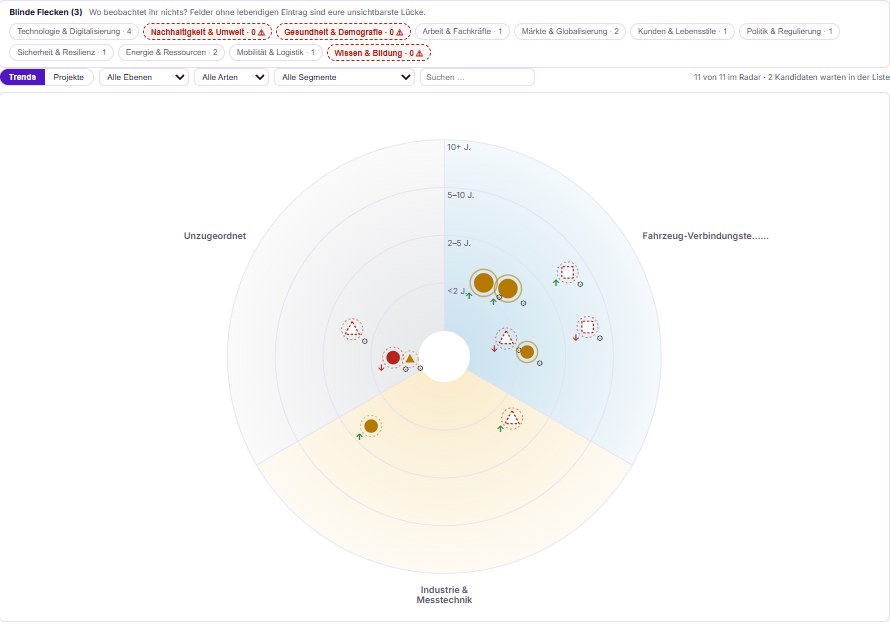Image resolution: width=890 pixels, height=626 pixels.
Task: Click the 'Unzugeordnet' sector label
Action: point(215,236)
